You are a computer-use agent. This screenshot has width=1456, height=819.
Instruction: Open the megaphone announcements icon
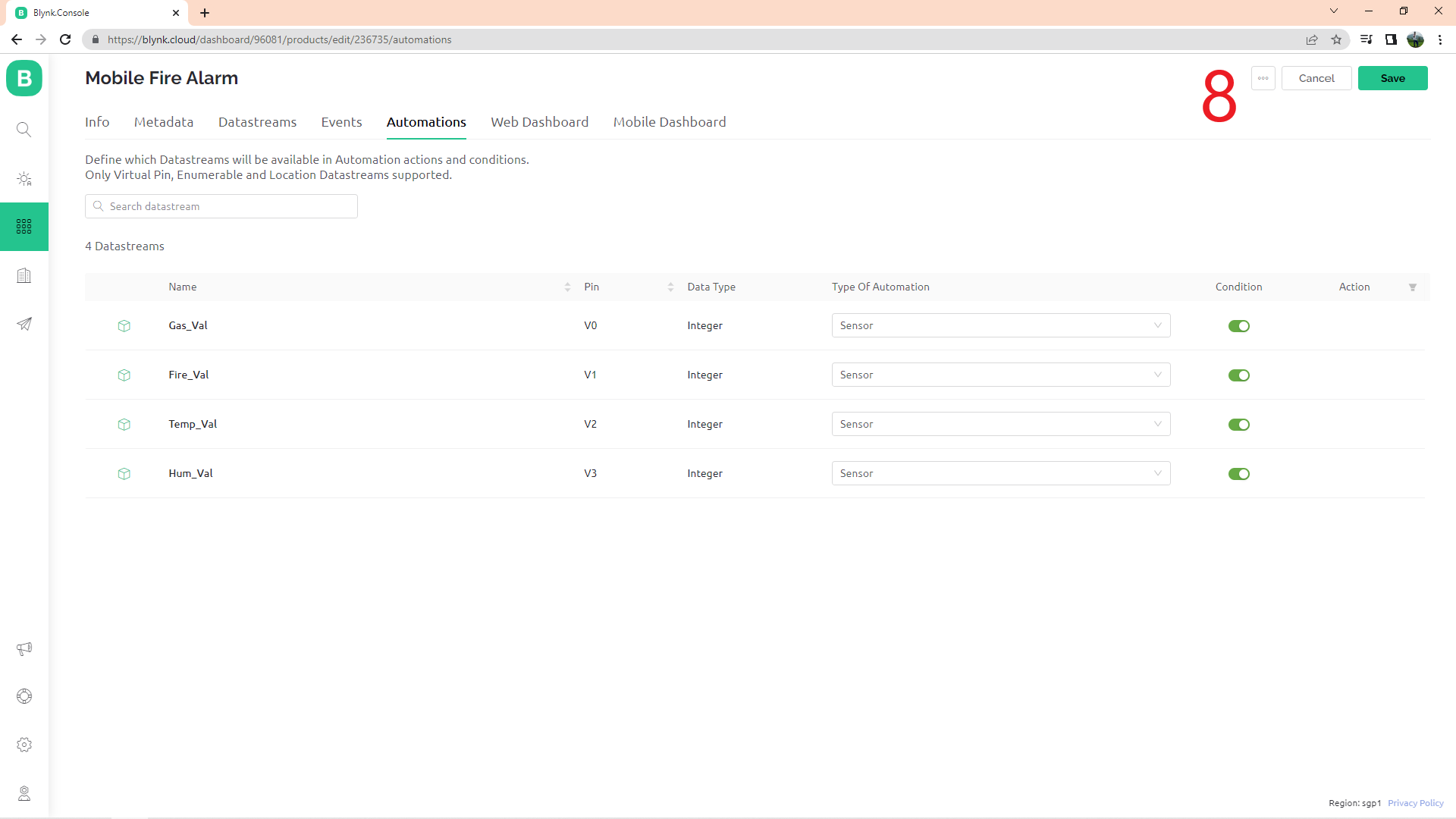[x=24, y=648]
